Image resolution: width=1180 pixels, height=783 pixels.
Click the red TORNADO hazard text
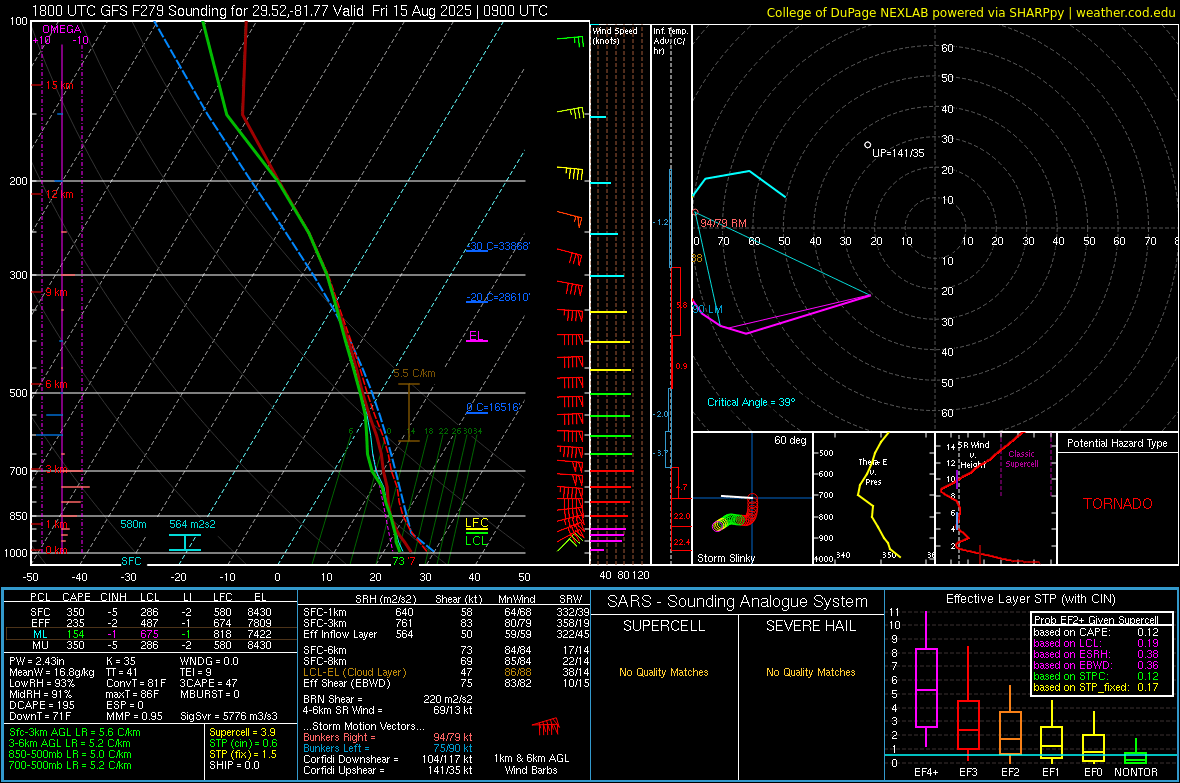tap(1118, 504)
